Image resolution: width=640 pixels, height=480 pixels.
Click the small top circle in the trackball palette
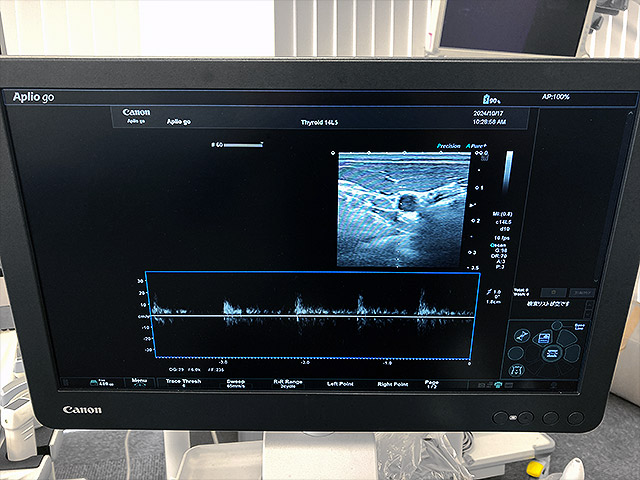pyautogui.click(x=556, y=325)
